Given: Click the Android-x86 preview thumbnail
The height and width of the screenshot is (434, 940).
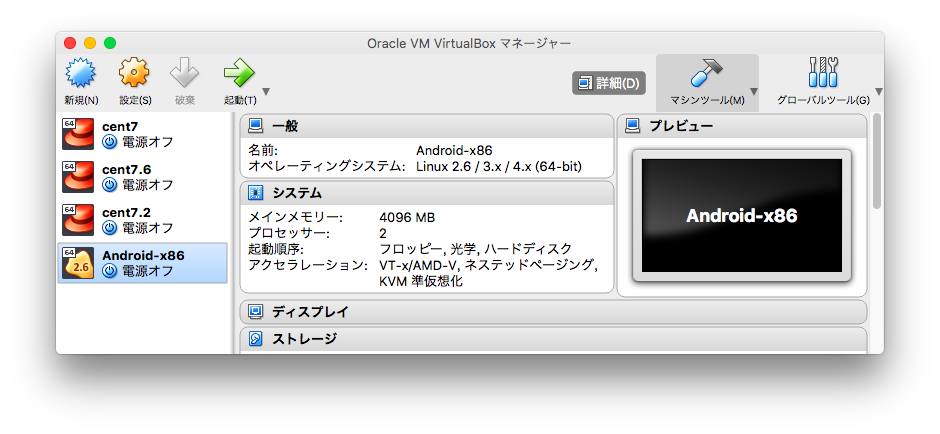Looking at the screenshot, I should pos(742,216).
